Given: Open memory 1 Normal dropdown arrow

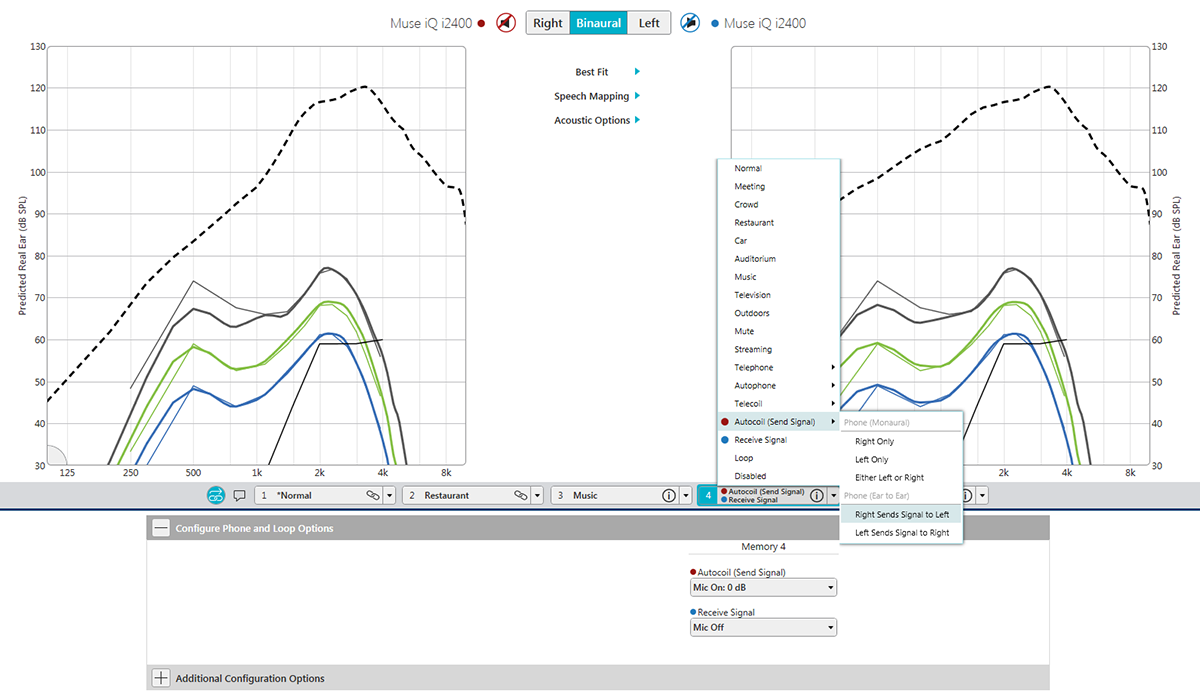Looking at the screenshot, I should 390,495.
